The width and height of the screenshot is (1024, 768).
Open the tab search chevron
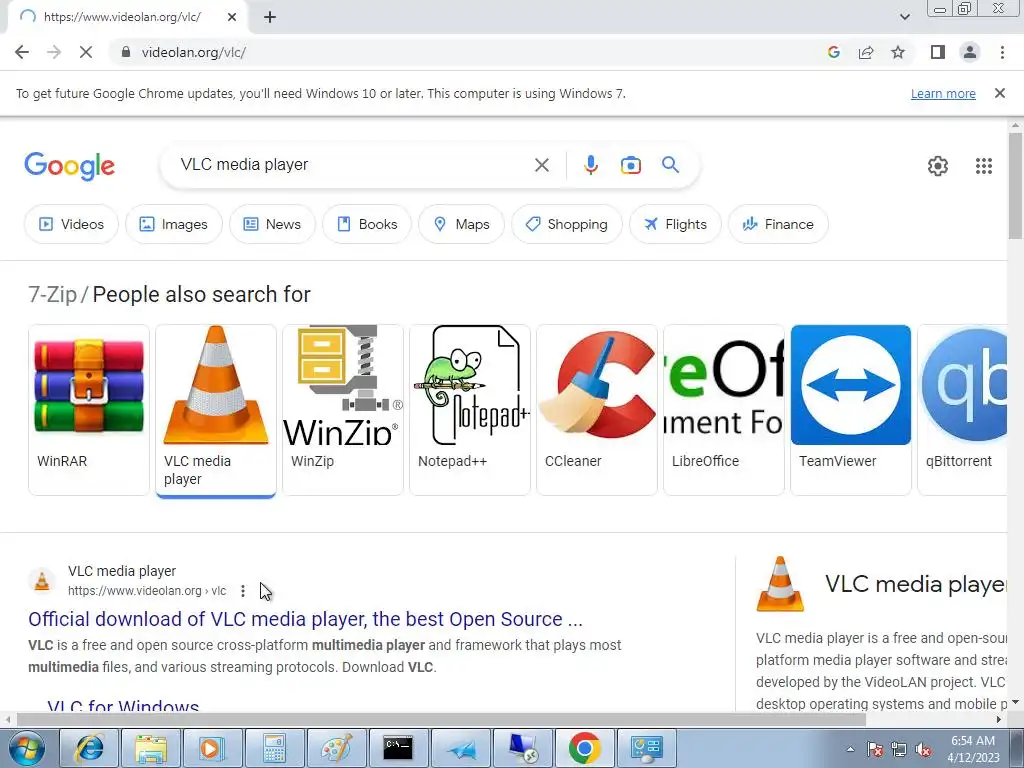tap(904, 17)
